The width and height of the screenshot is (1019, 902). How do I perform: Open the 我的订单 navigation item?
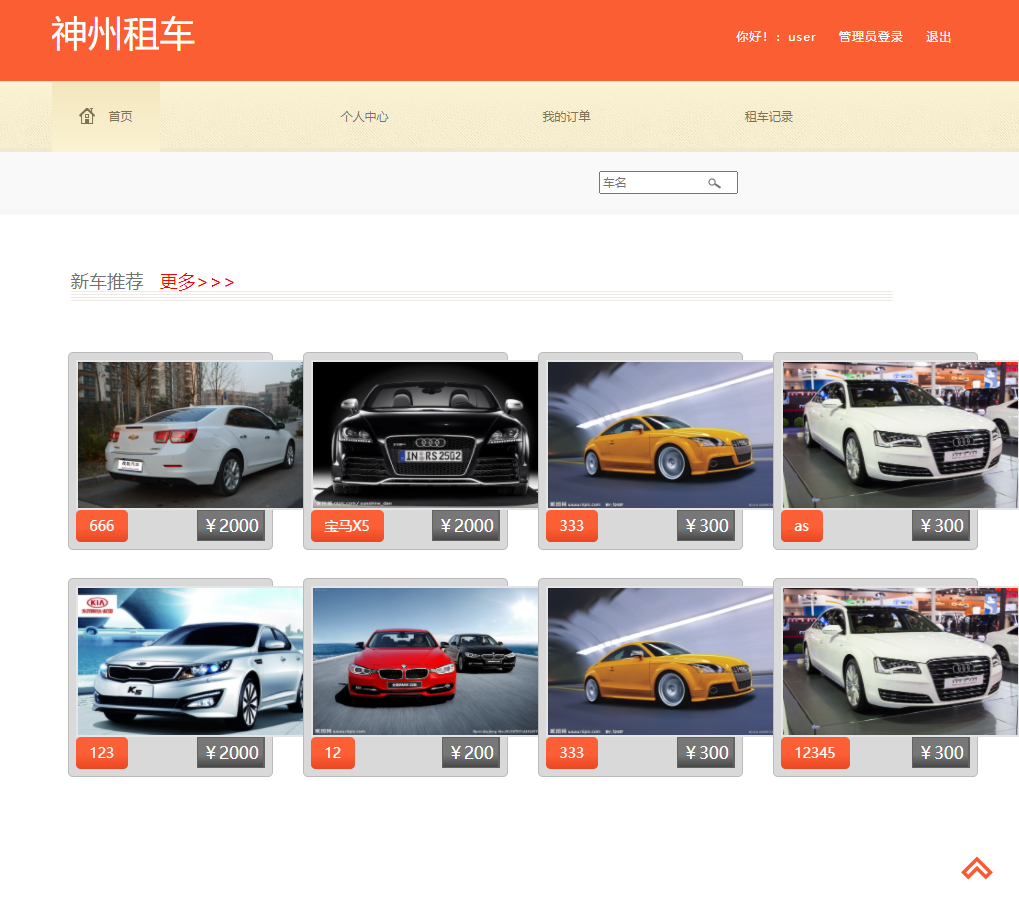(566, 116)
